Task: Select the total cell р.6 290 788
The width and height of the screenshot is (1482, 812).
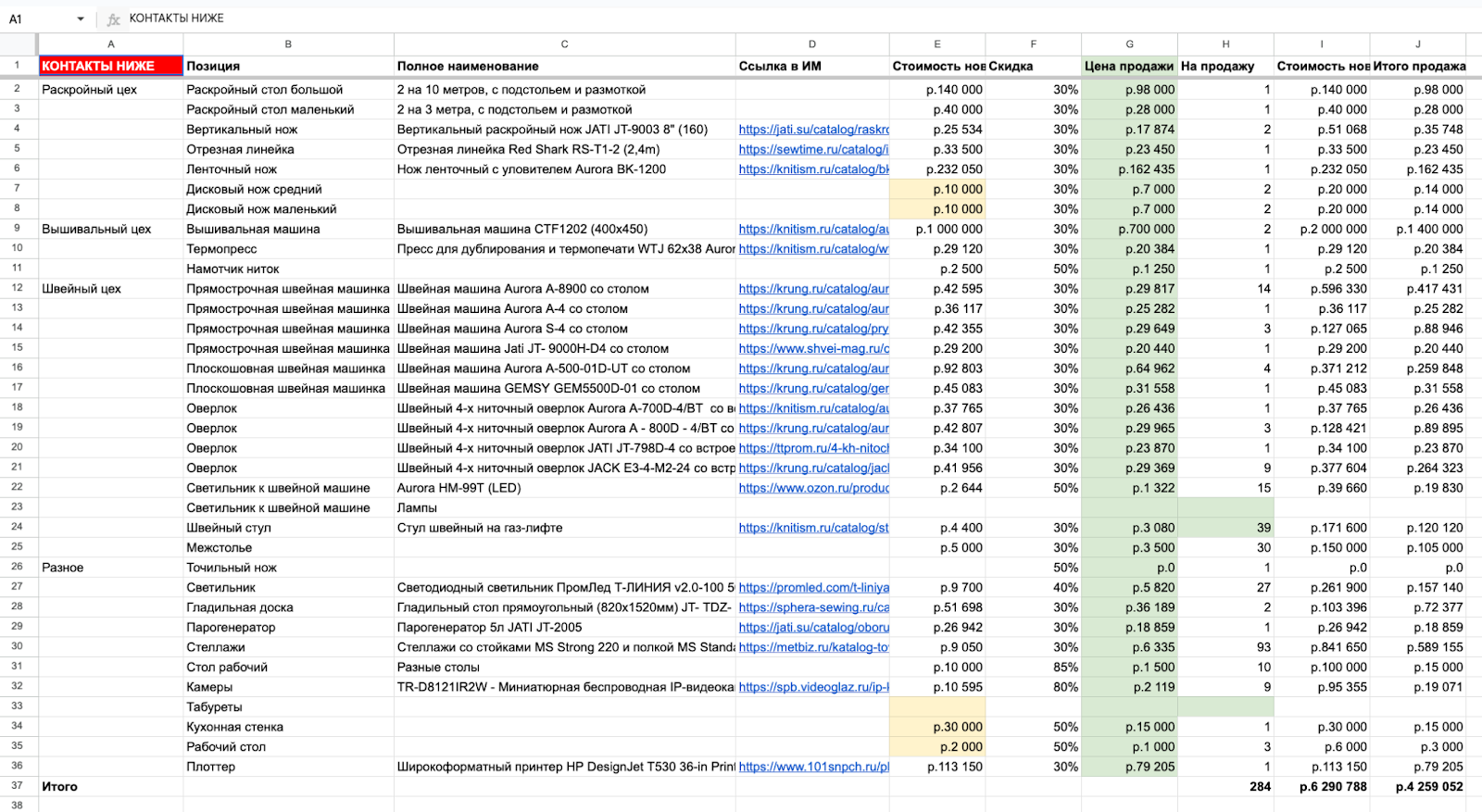Action: click(x=1323, y=786)
